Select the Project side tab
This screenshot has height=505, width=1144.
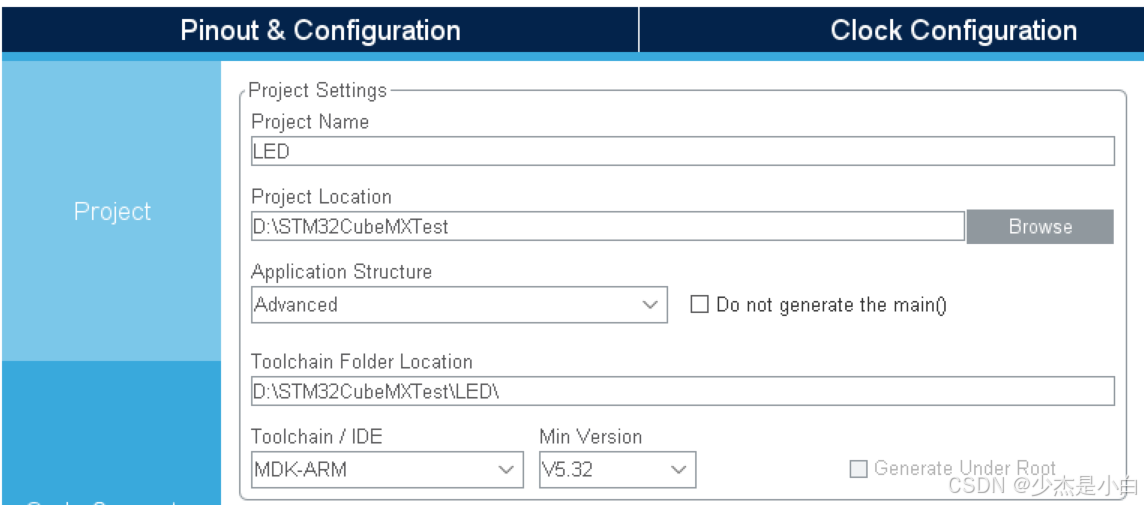[112, 211]
